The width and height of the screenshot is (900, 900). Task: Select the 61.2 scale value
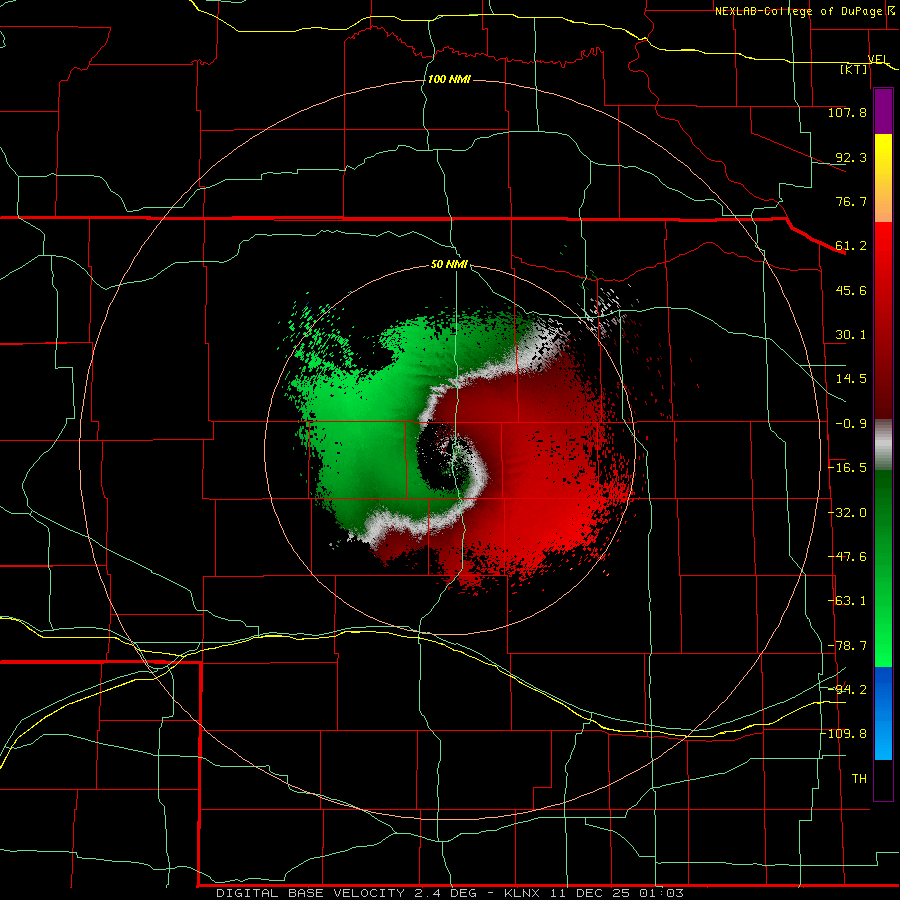pyautogui.click(x=851, y=246)
